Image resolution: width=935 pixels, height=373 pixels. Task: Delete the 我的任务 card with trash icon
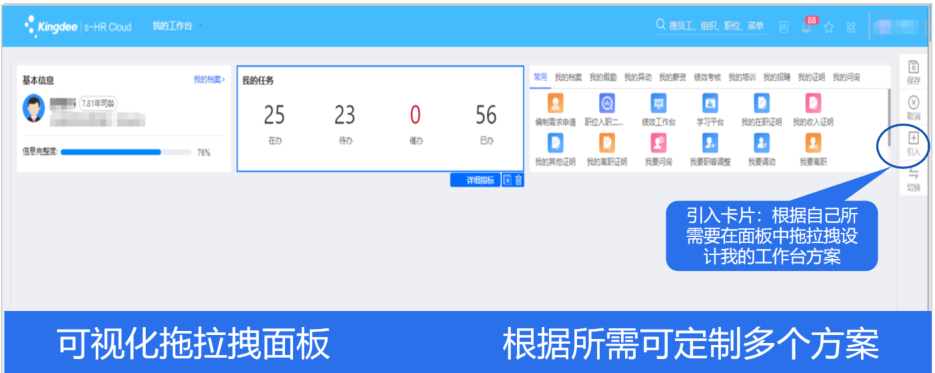pyautogui.click(x=518, y=180)
